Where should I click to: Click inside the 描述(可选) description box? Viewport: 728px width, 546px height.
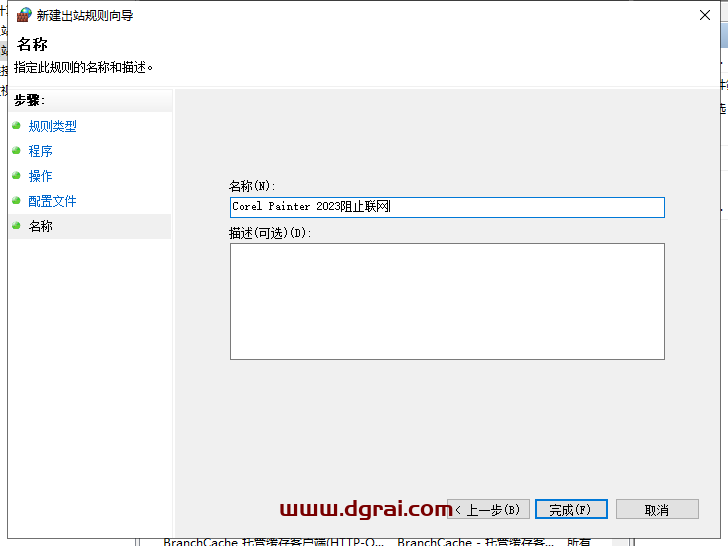point(447,301)
